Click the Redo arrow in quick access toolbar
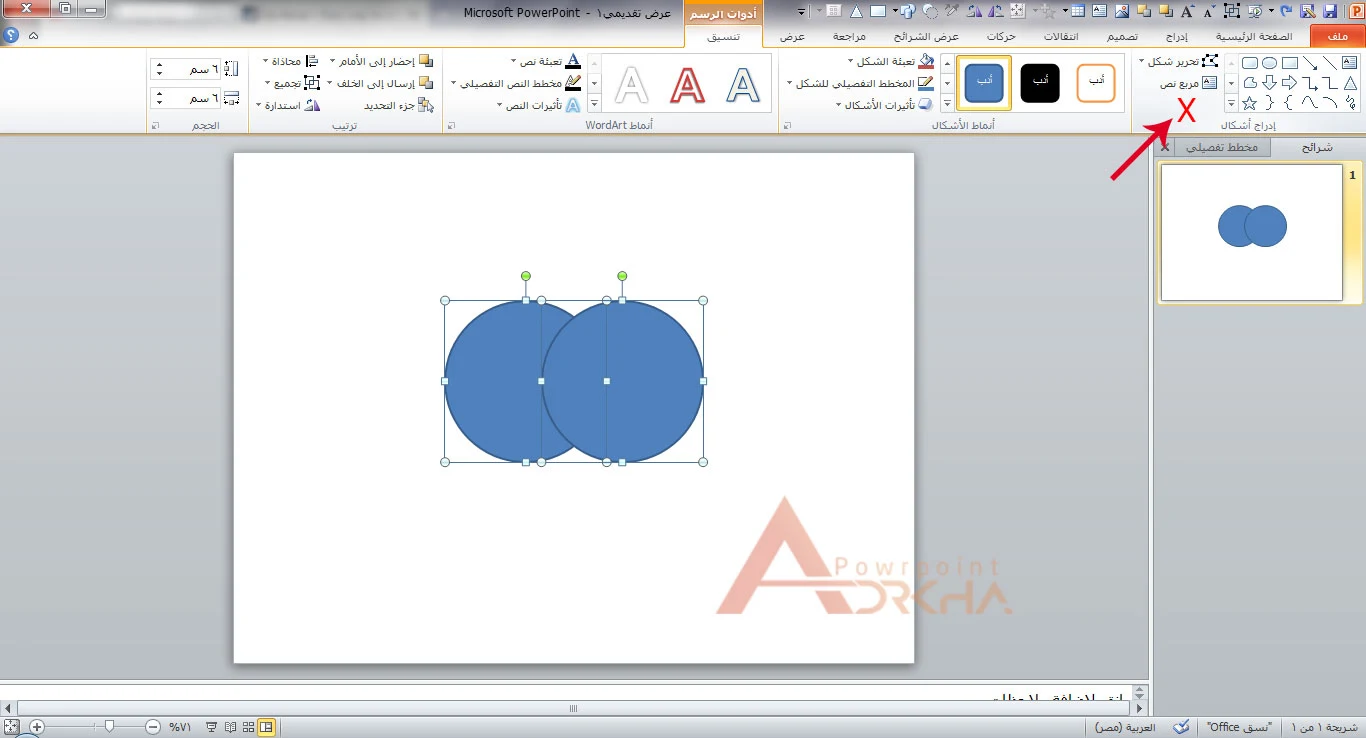The image size is (1366, 738). (1287, 11)
